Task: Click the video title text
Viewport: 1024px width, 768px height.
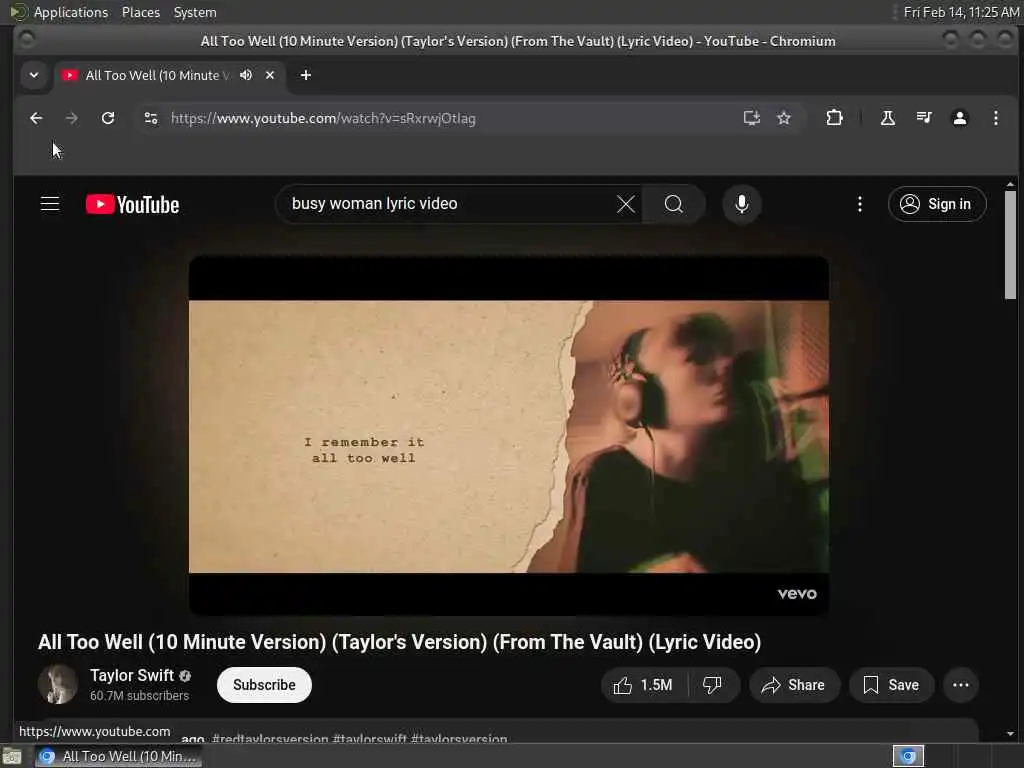Action: 400,642
